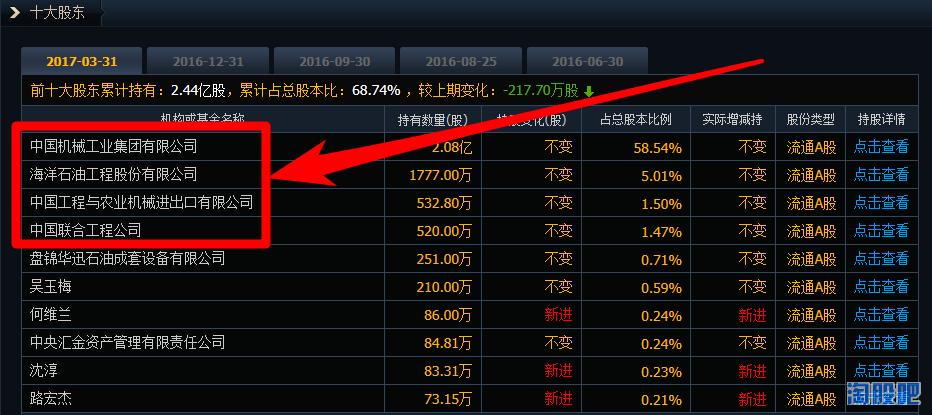Open 点击查看 for 沈淳
Viewport: 932px width, 415px height.
881,370
